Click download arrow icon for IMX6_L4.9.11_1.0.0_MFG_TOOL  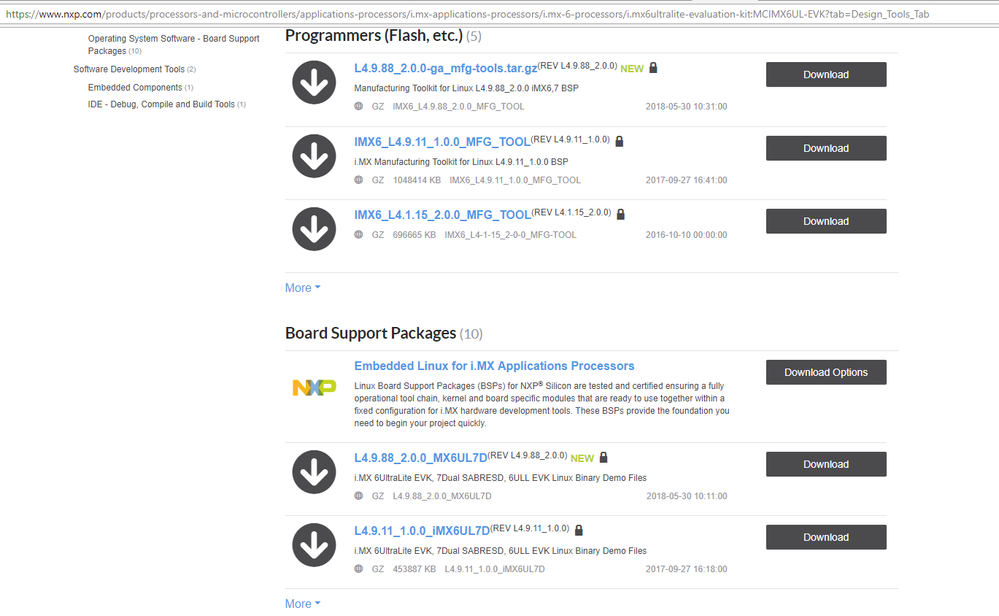point(314,156)
